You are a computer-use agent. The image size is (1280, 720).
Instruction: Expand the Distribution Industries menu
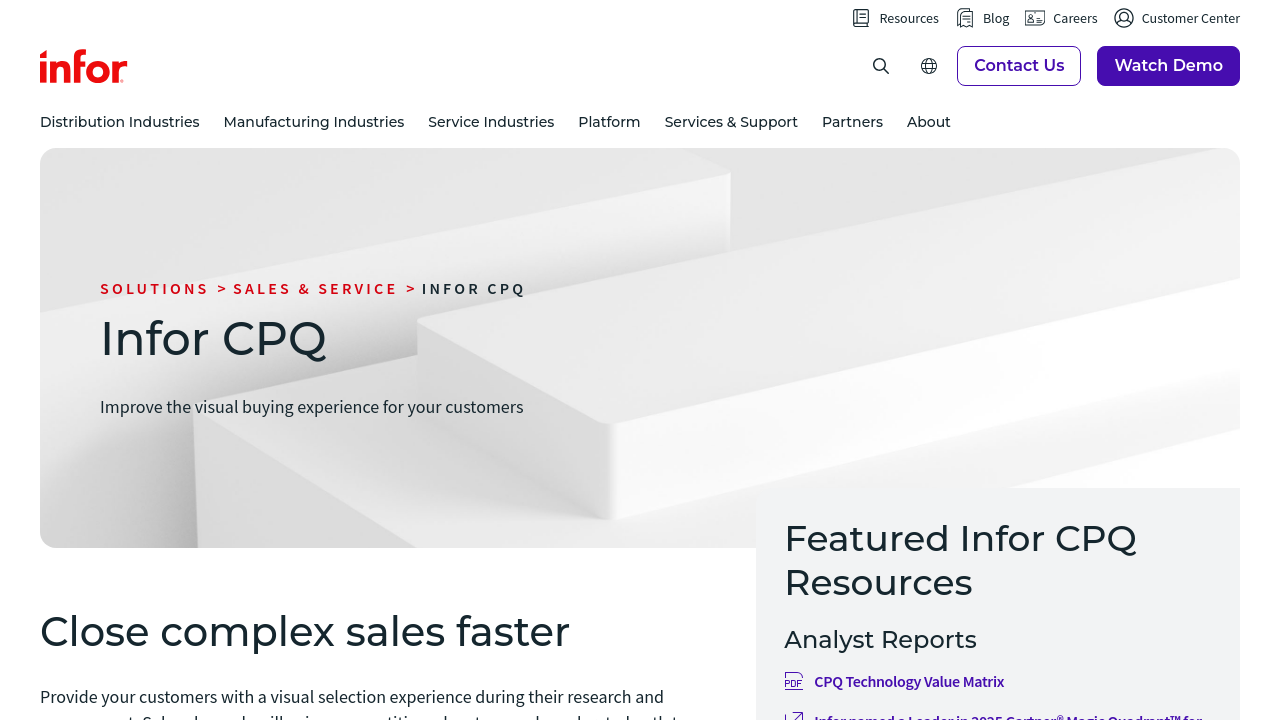[120, 122]
